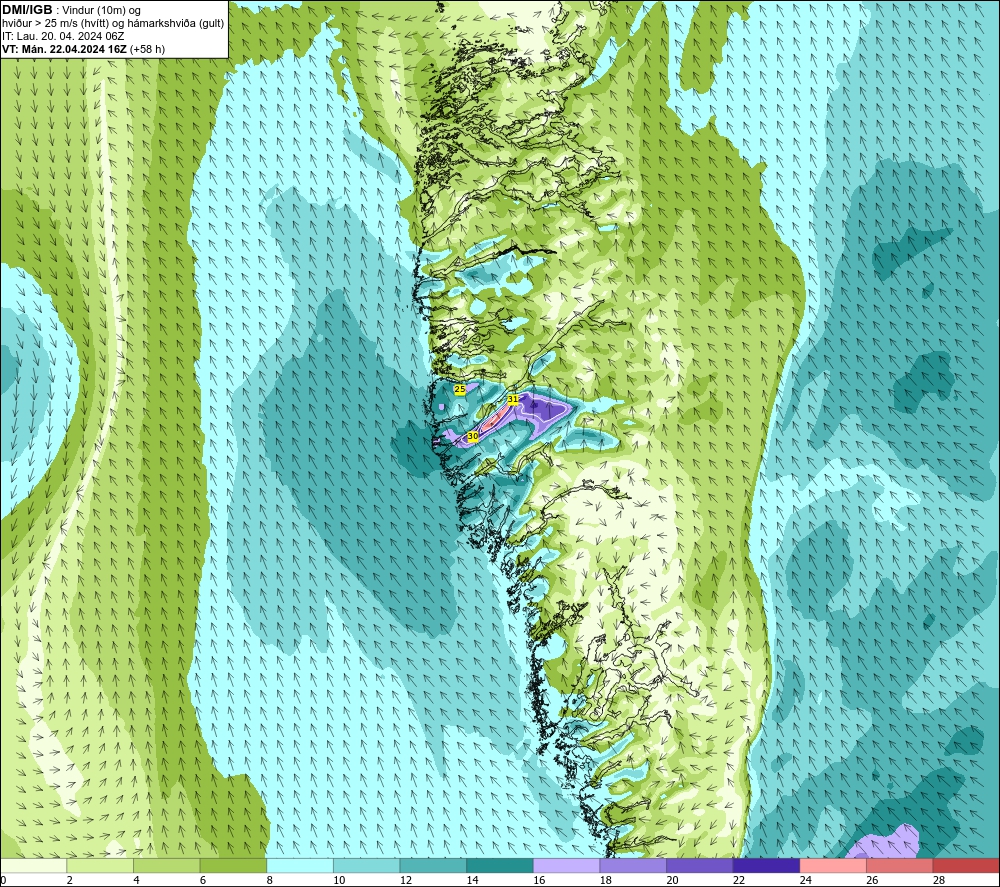Click the 6–8 m/s dark green scale swatch

233,866
